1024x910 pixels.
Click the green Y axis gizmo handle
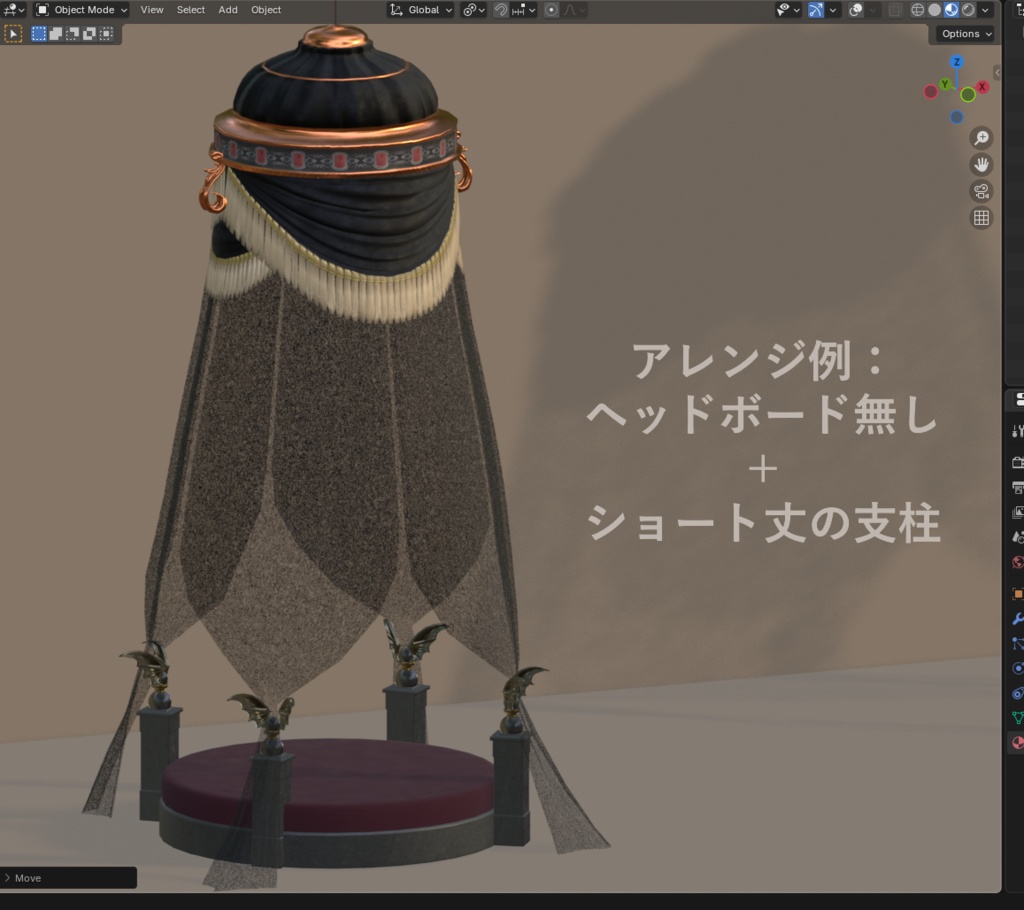pyautogui.click(x=944, y=84)
